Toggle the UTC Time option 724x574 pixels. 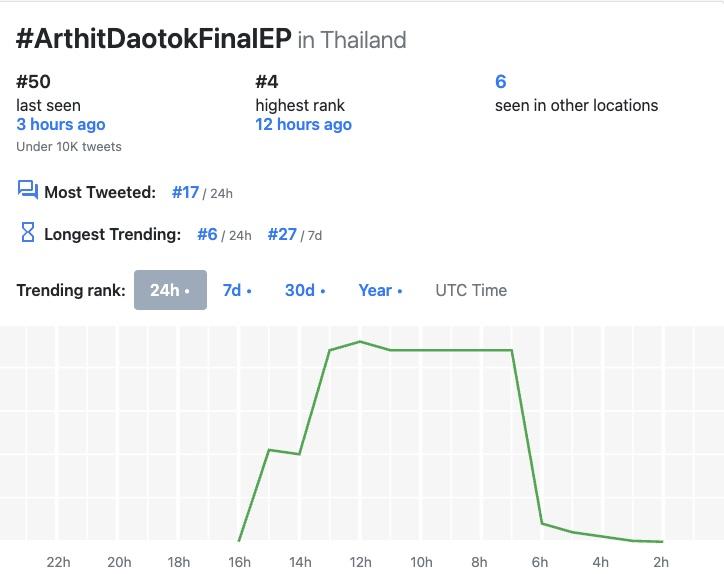[x=471, y=290]
